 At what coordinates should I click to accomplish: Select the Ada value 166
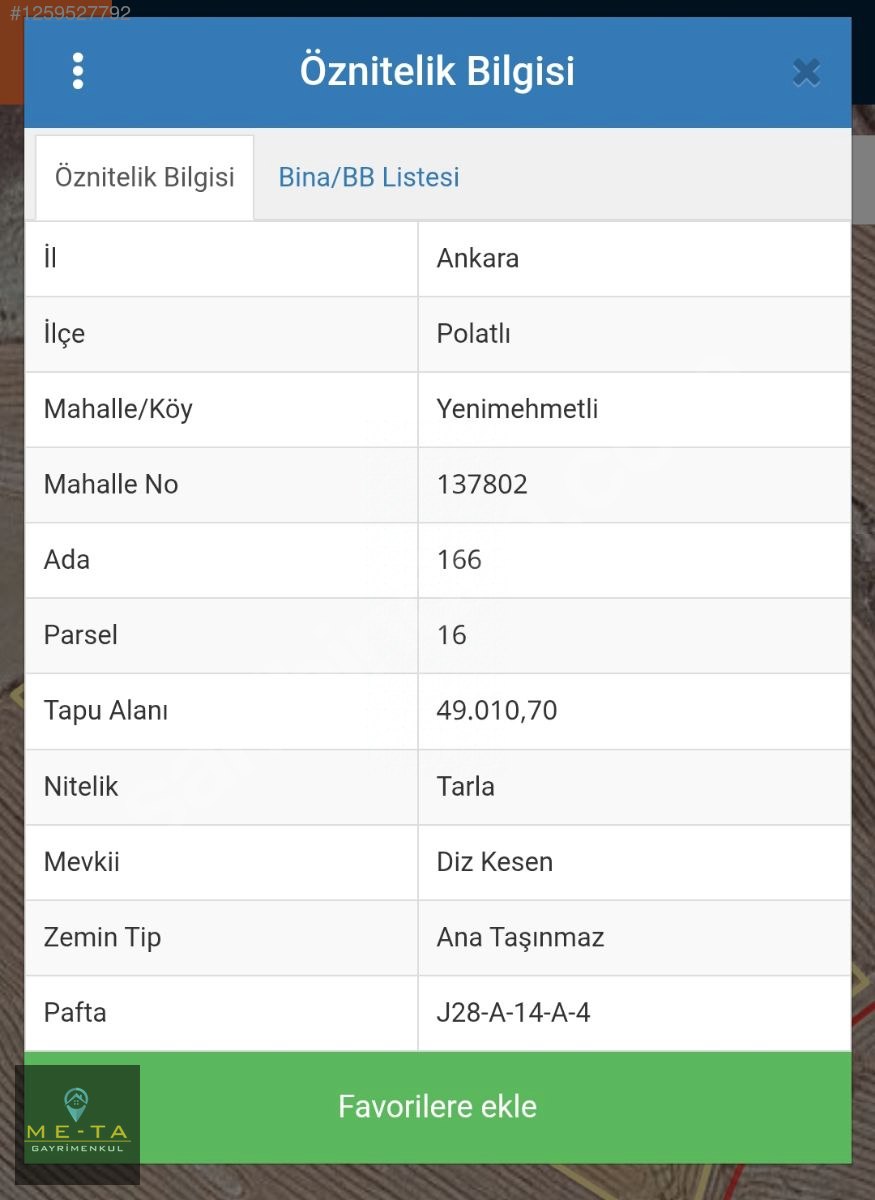(x=459, y=560)
